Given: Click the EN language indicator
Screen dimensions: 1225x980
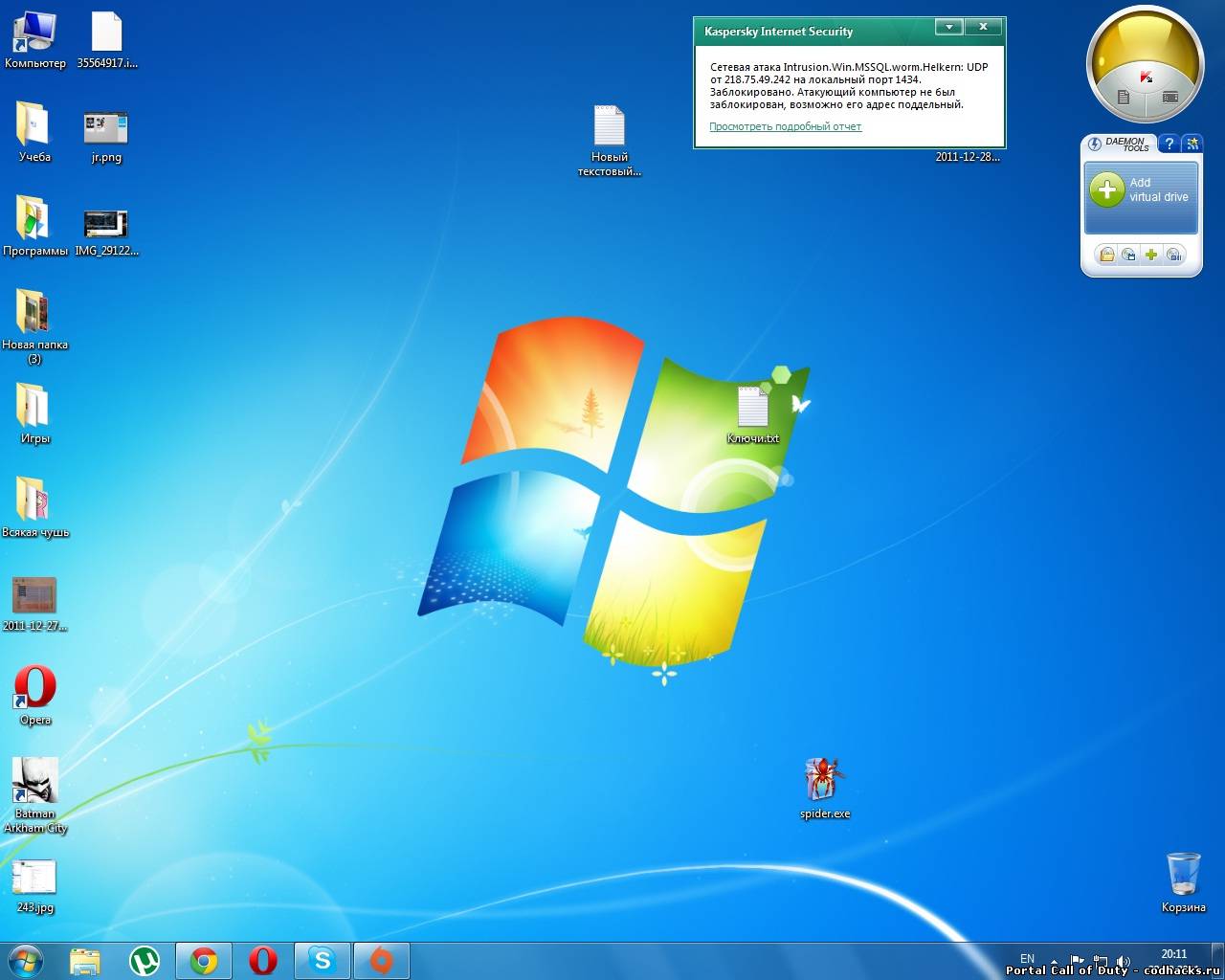Looking at the screenshot, I should pyautogui.click(x=1027, y=958).
